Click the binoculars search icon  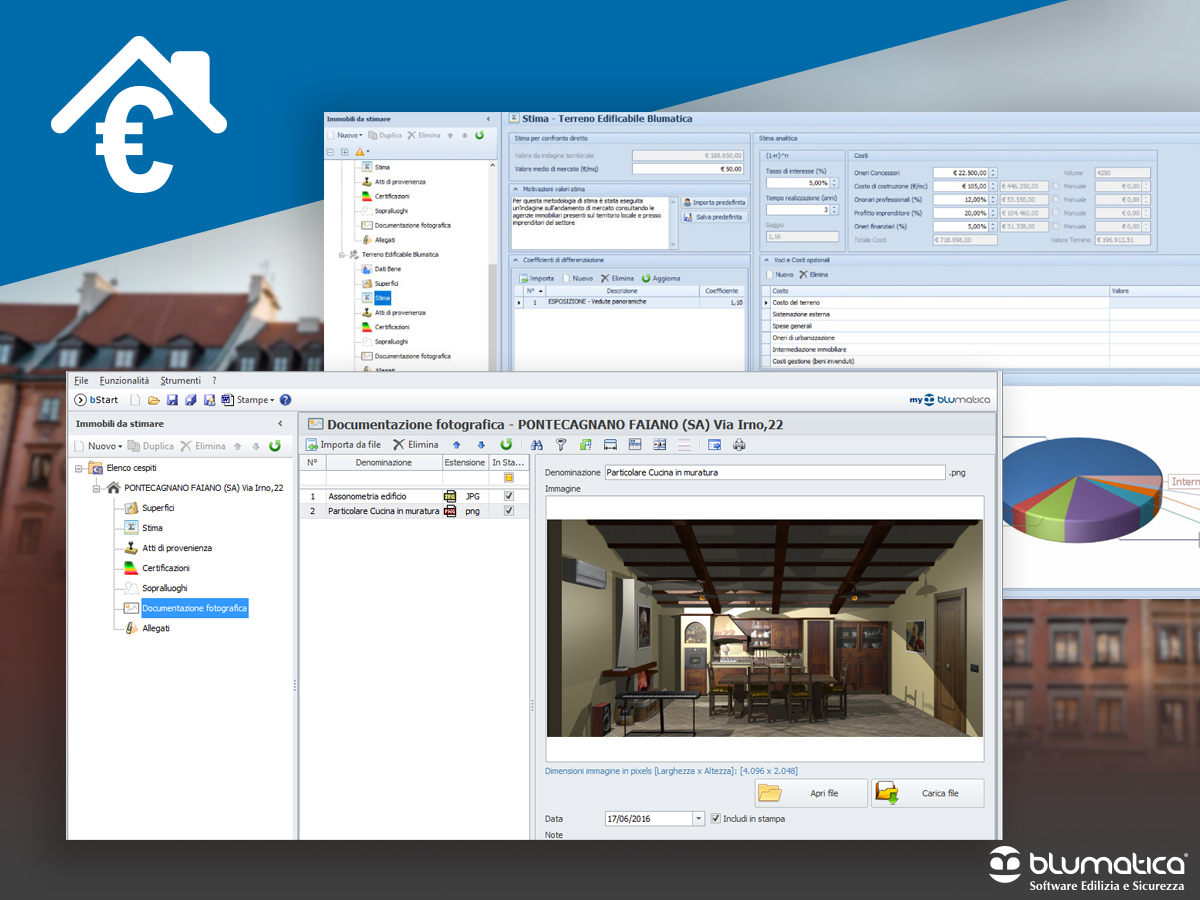[537, 445]
